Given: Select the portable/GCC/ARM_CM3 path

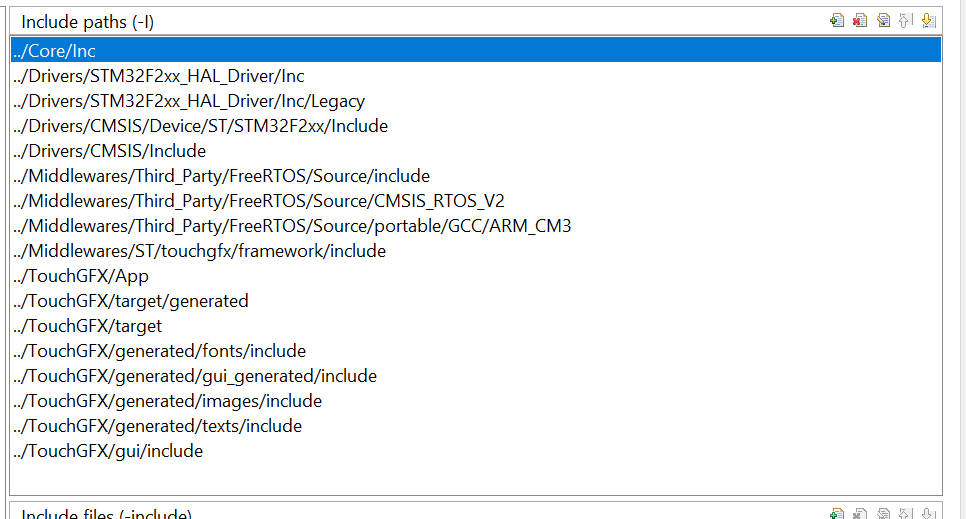Looking at the screenshot, I should [x=476, y=226].
